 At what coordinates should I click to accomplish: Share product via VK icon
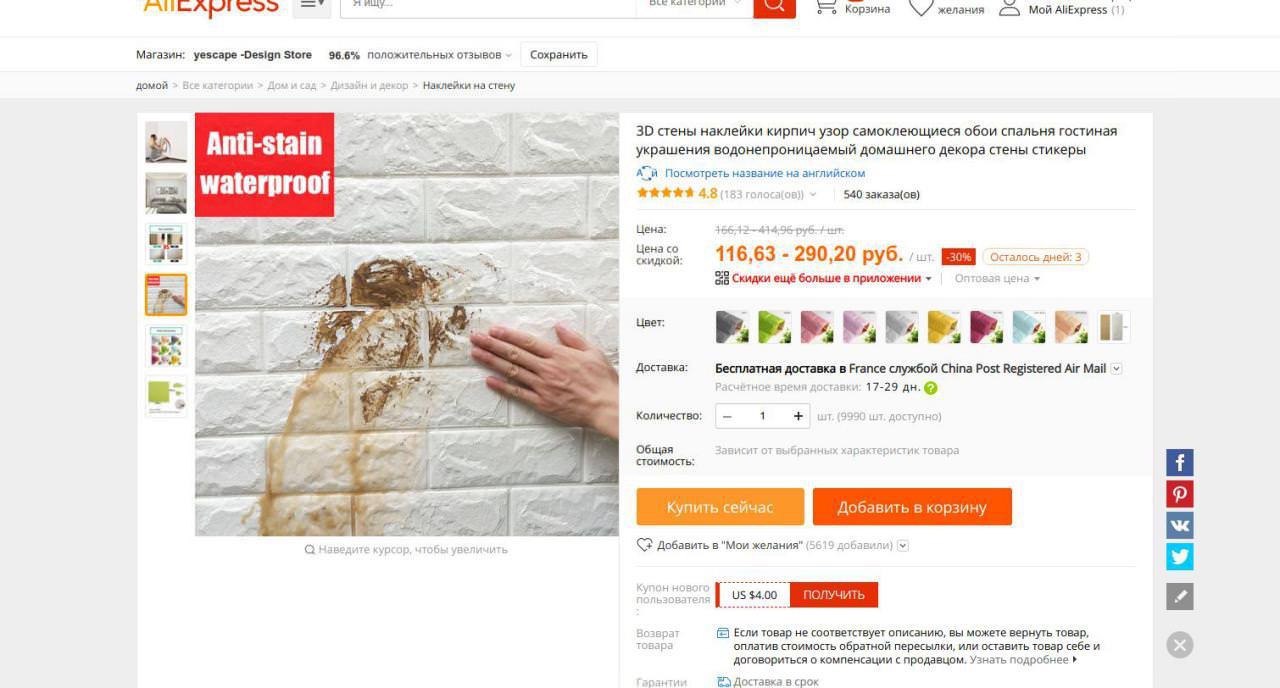[1180, 525]
